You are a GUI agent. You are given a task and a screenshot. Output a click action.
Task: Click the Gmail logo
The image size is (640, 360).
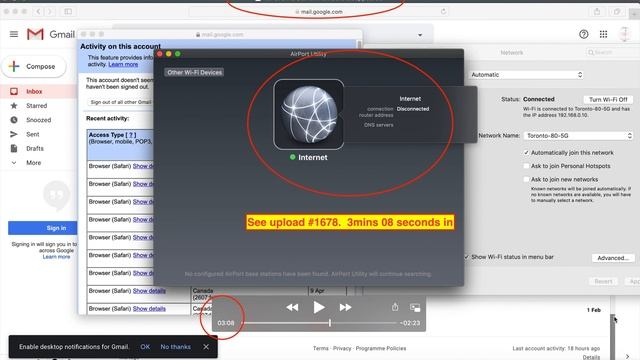51,34
